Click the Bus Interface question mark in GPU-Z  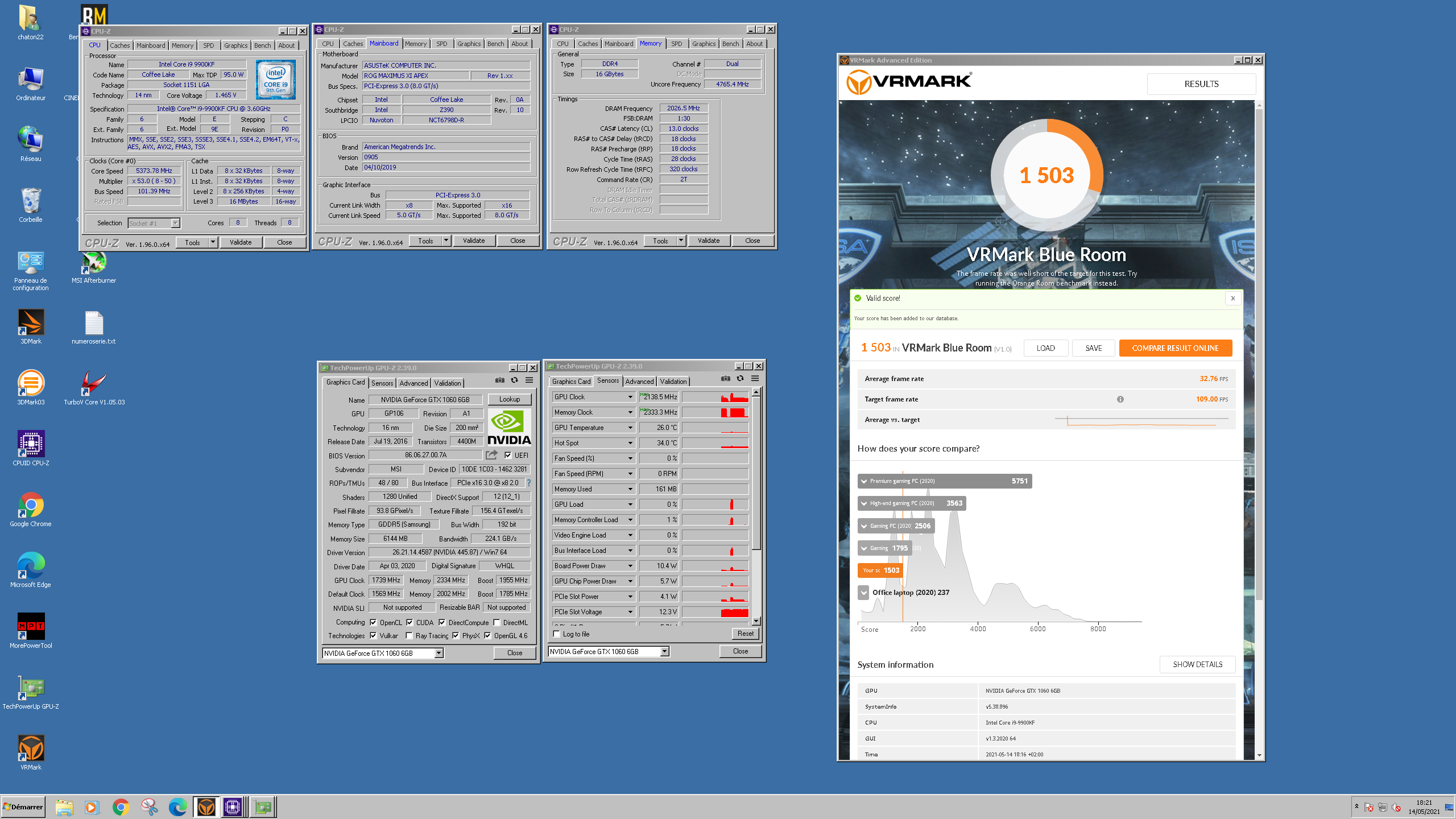click(528, 483)
